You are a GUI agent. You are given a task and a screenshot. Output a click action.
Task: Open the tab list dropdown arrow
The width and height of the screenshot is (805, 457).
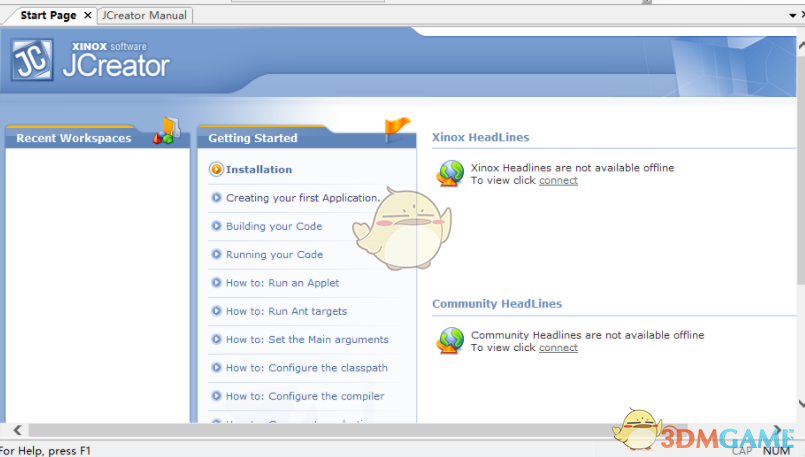point(792,15)
